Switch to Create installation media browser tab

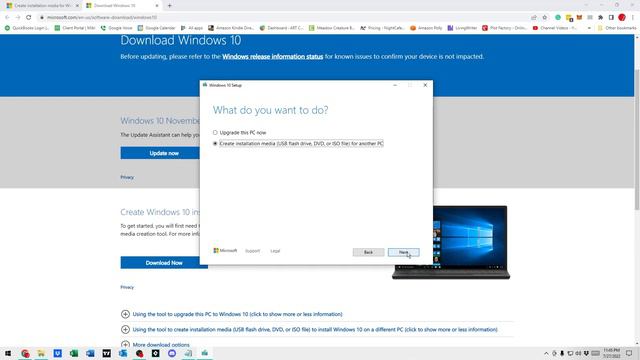42,6
